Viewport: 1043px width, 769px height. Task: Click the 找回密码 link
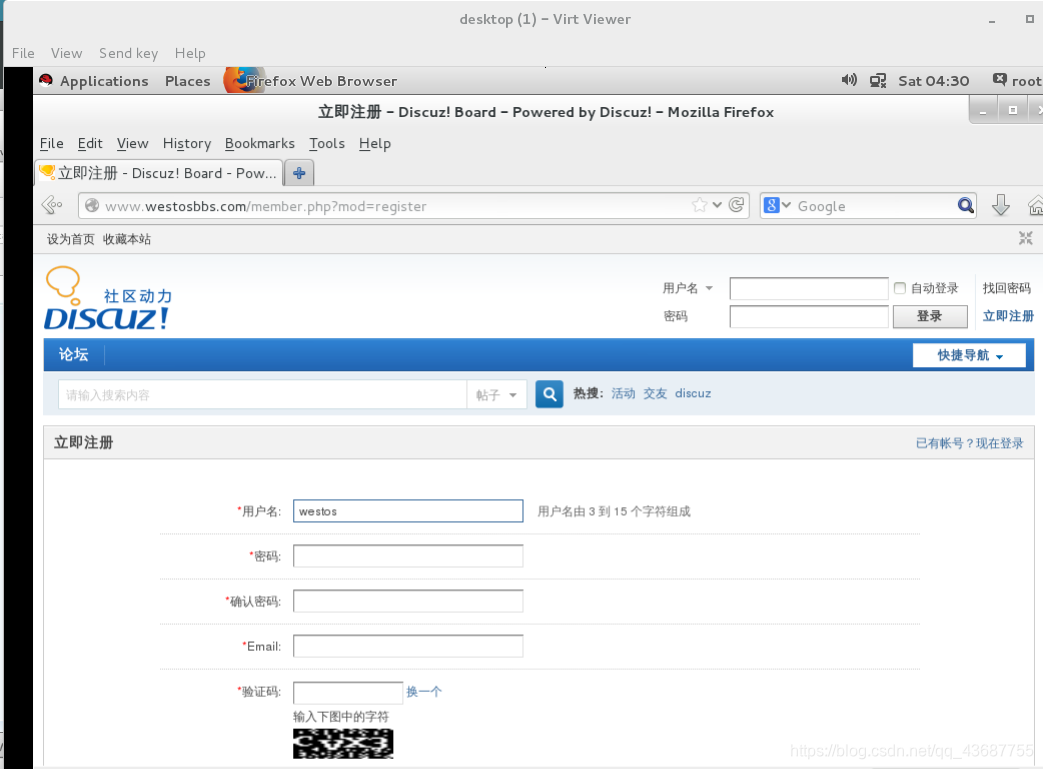click(1006, 288)
